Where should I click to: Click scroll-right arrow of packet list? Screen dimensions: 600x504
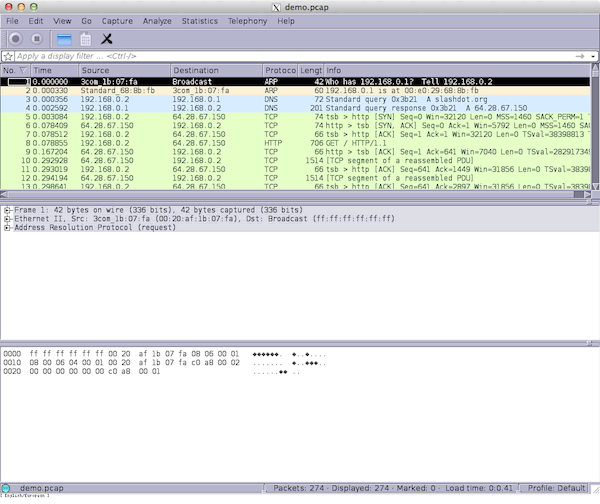(588, 194)
